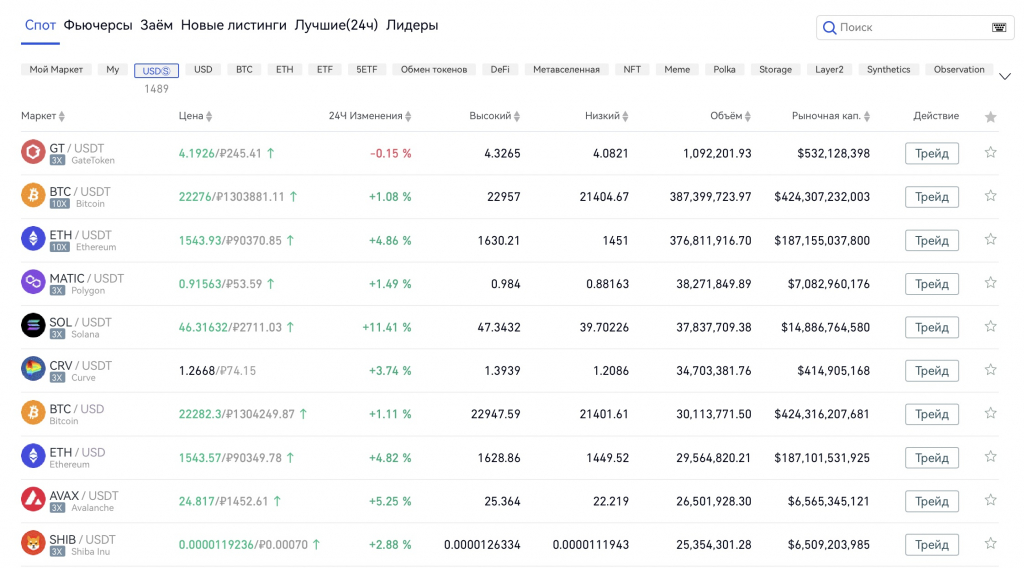This screenshot has height=568, width=1024.
Task: Select the Мой Маркет filter
Action: [56, 69]
